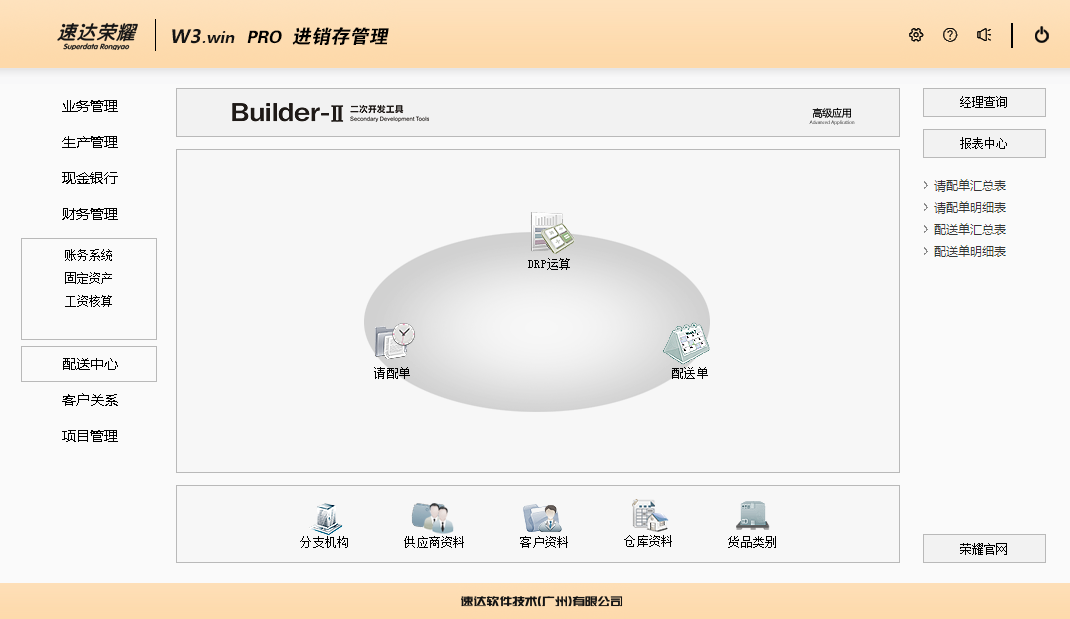1070x619 pixels.
Task: Open the 请配单明细表 report
Action: pos(969,208)
